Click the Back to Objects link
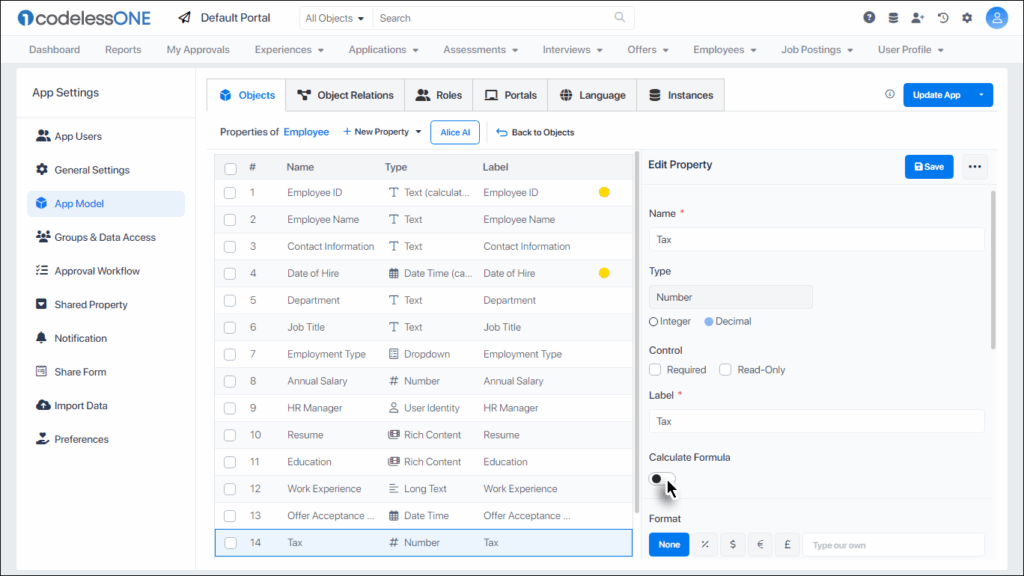 (x=536, y=132)
